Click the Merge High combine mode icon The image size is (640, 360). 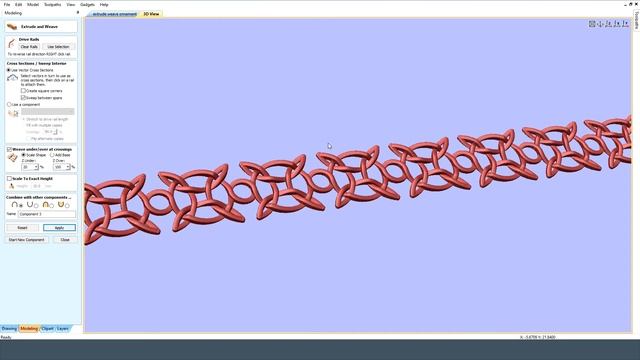45,204
